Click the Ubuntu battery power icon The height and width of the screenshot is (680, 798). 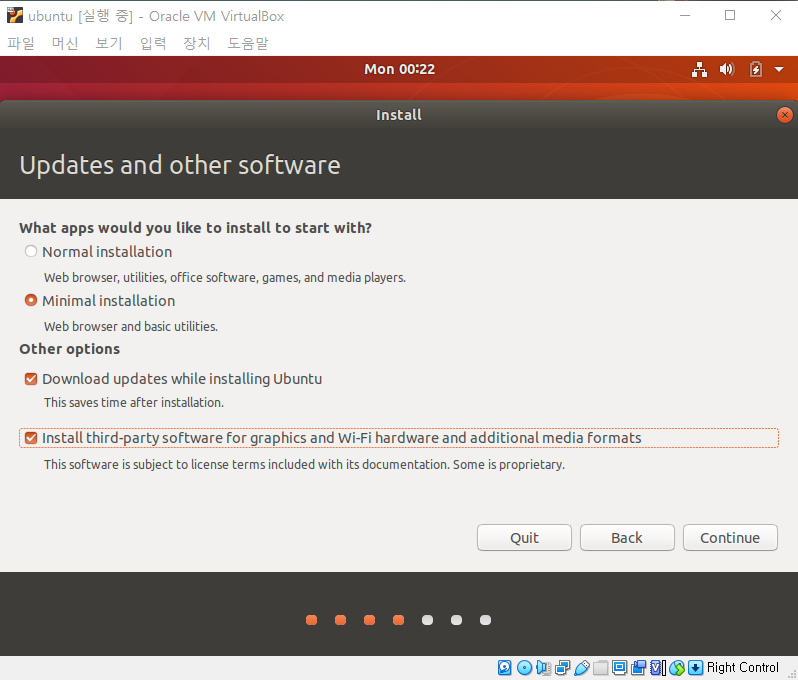756,69
